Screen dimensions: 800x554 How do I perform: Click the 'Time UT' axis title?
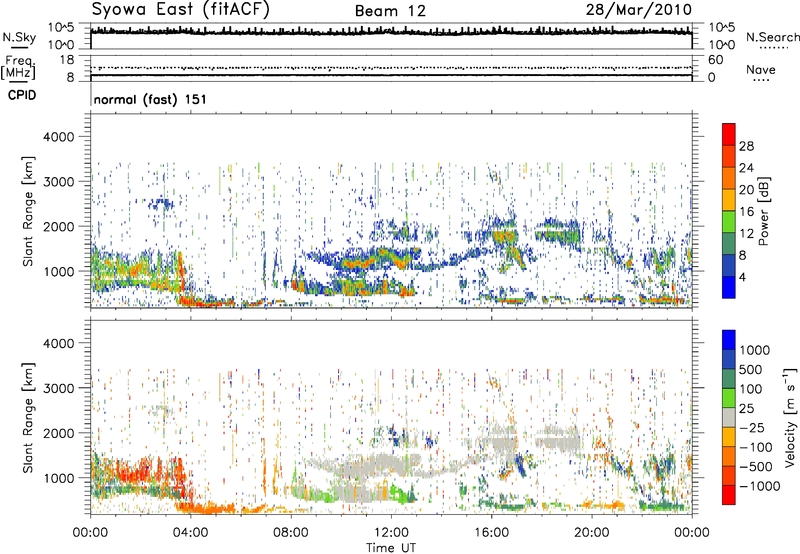[391, 548]
